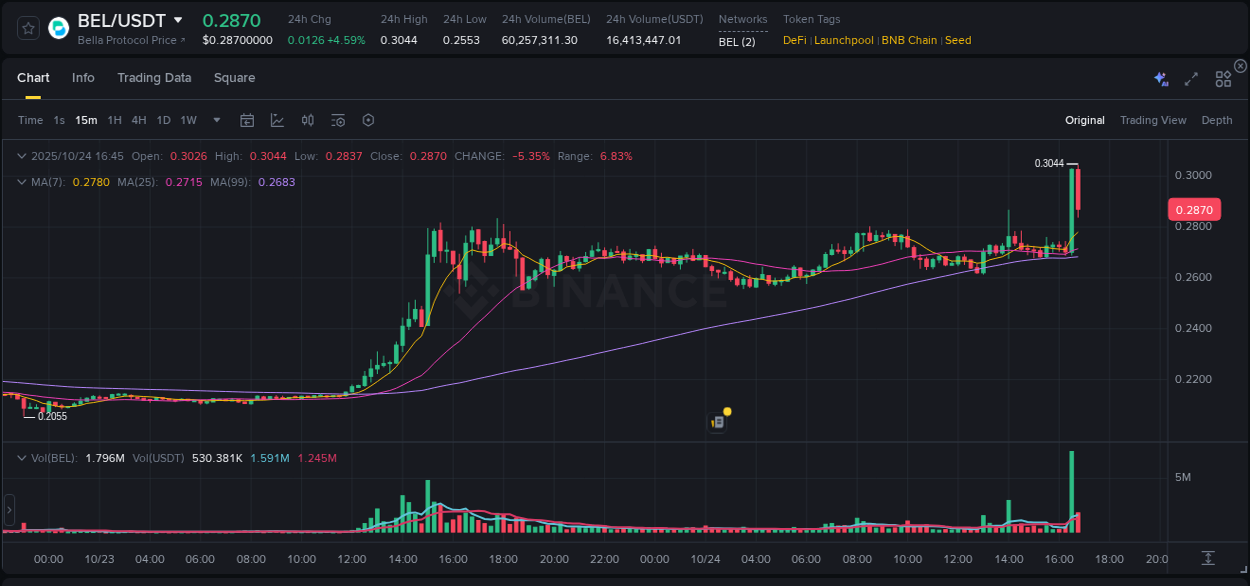Star BEL/USDT as a favorite pair

27,27
